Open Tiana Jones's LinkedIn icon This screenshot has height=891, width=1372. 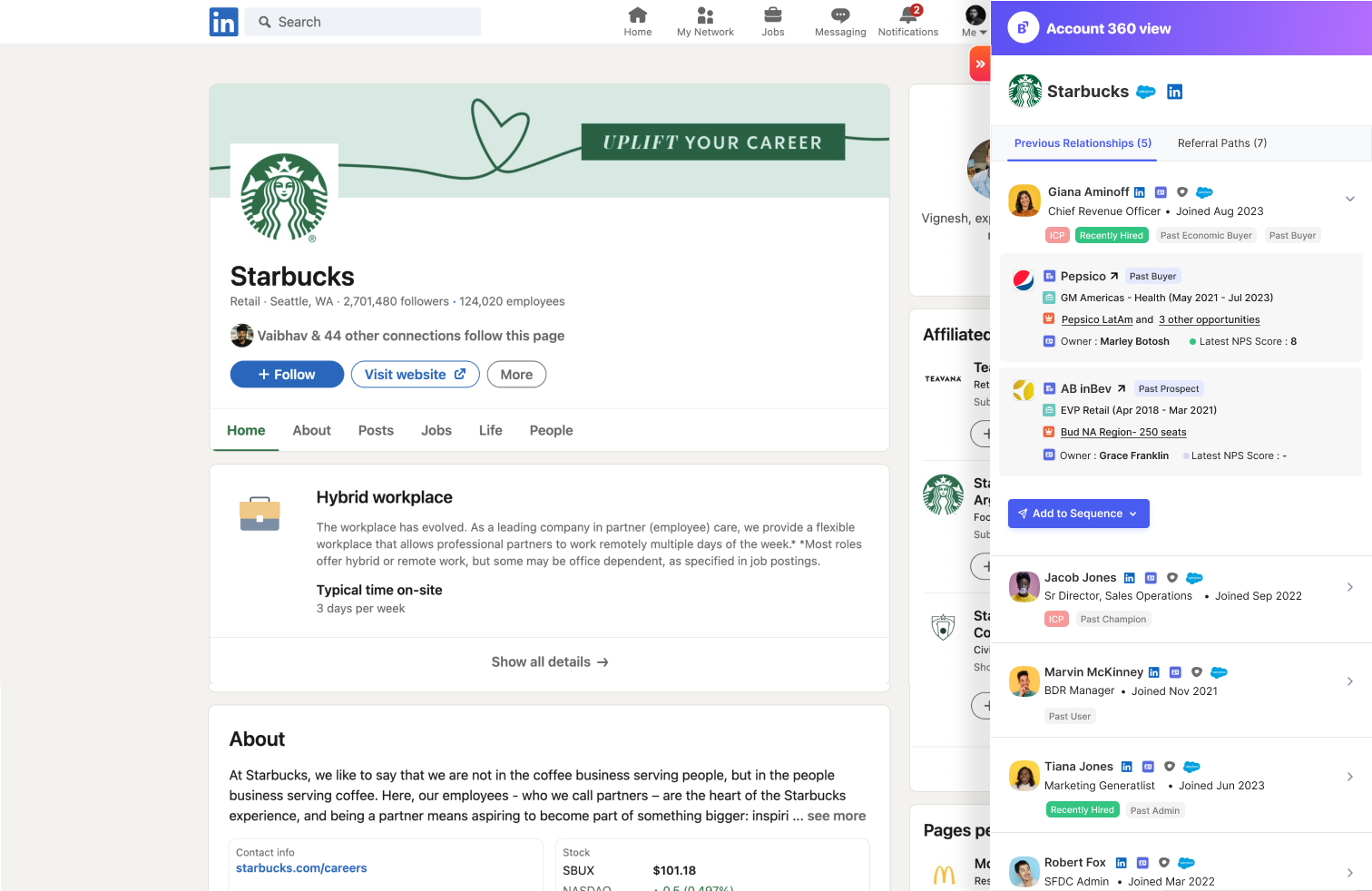pos(1127,767)
